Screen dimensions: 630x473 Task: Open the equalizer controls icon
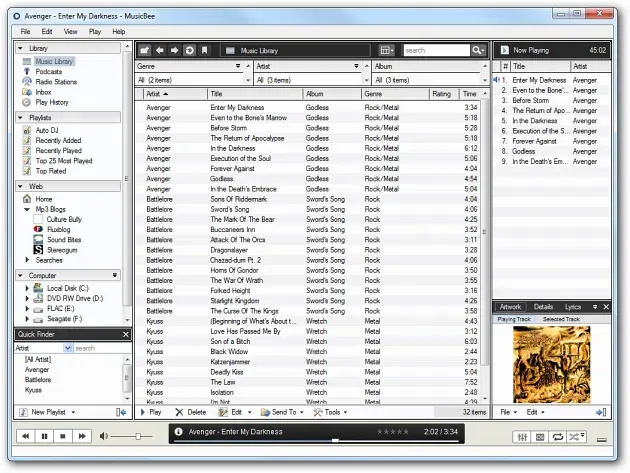(x=521, y=436)
